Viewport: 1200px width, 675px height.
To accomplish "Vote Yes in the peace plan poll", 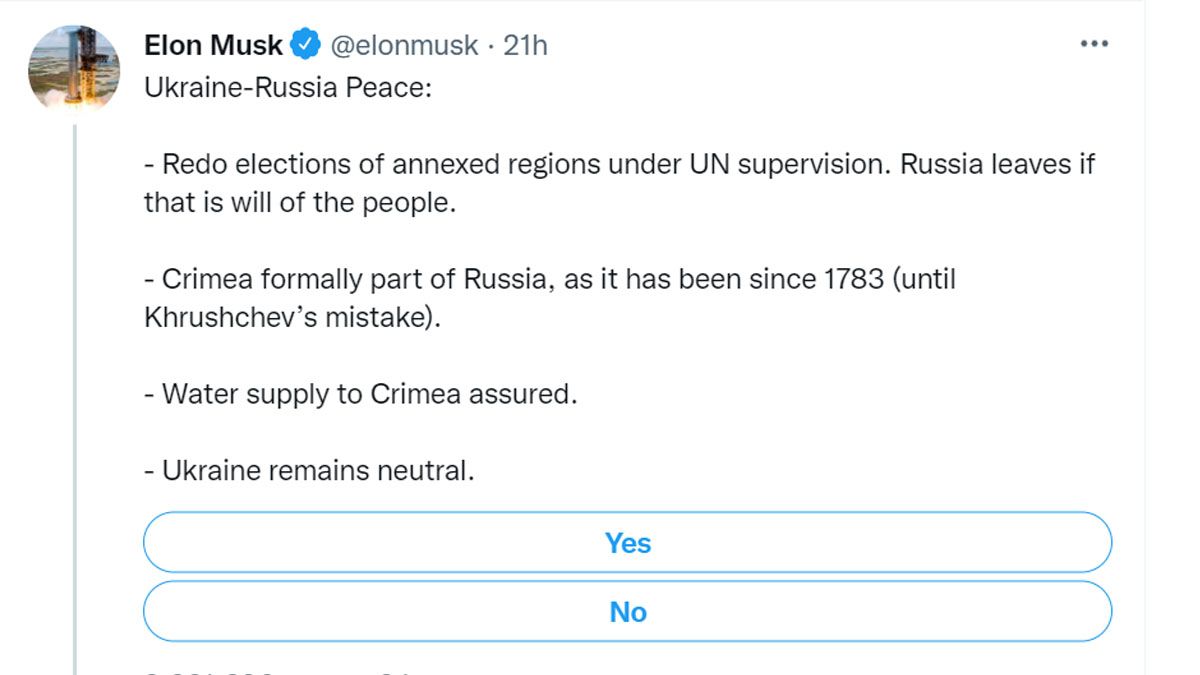I will click(x=628, y=542).
